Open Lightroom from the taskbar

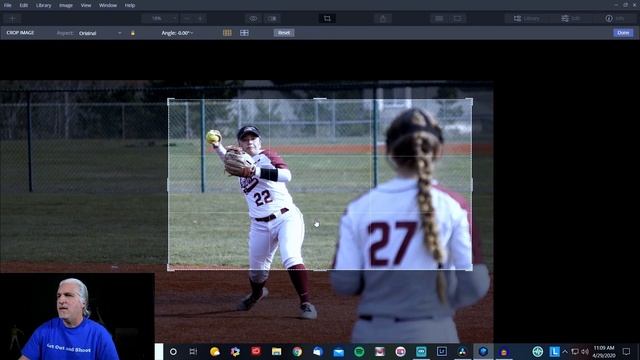coord(442,351)
